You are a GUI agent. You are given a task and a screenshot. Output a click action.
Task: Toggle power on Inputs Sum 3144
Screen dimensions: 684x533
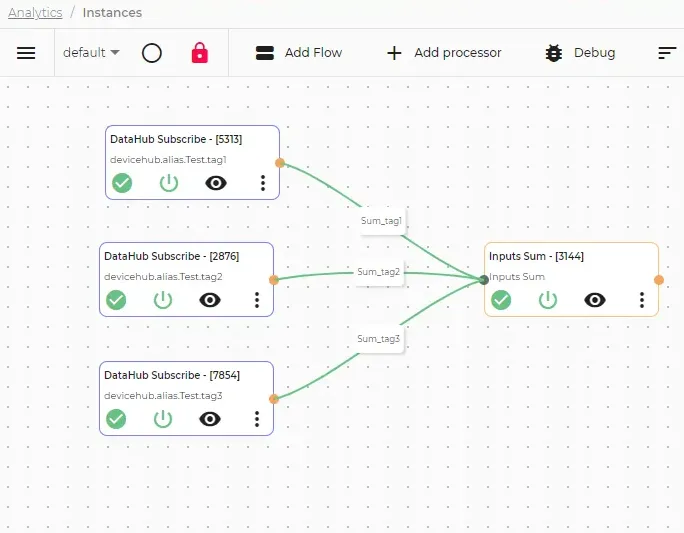[548, 300]
